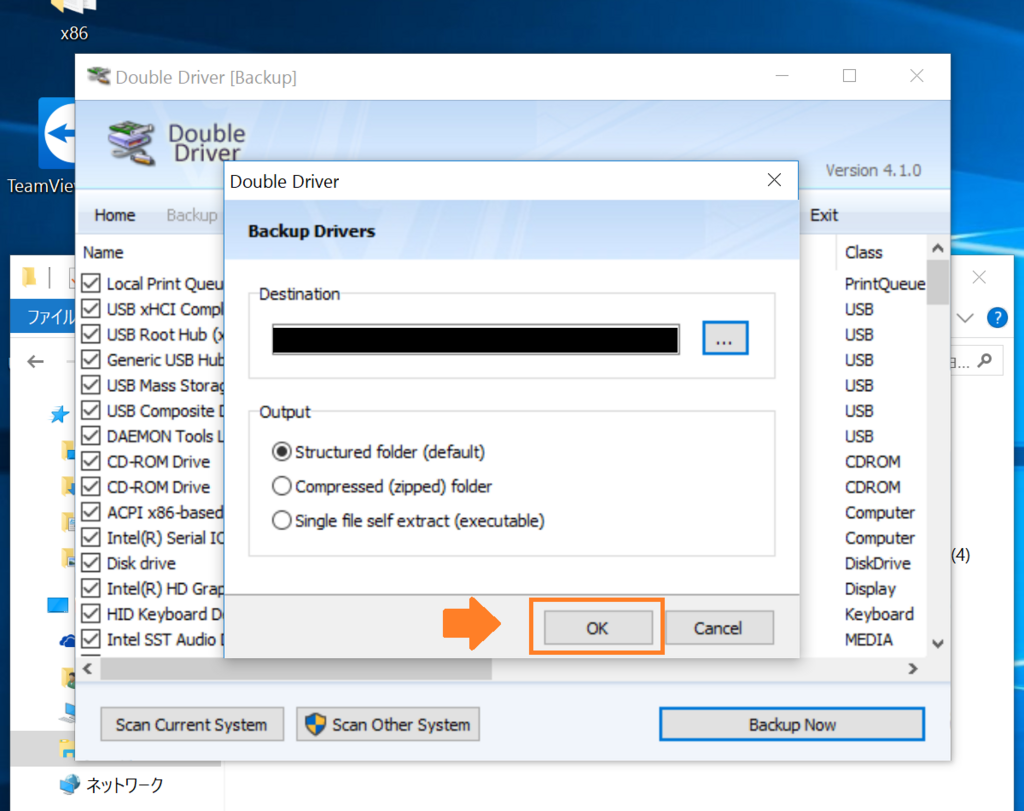1024x811 pixels.
Task: Open the Backup menu item
Action: click(192, 215)
